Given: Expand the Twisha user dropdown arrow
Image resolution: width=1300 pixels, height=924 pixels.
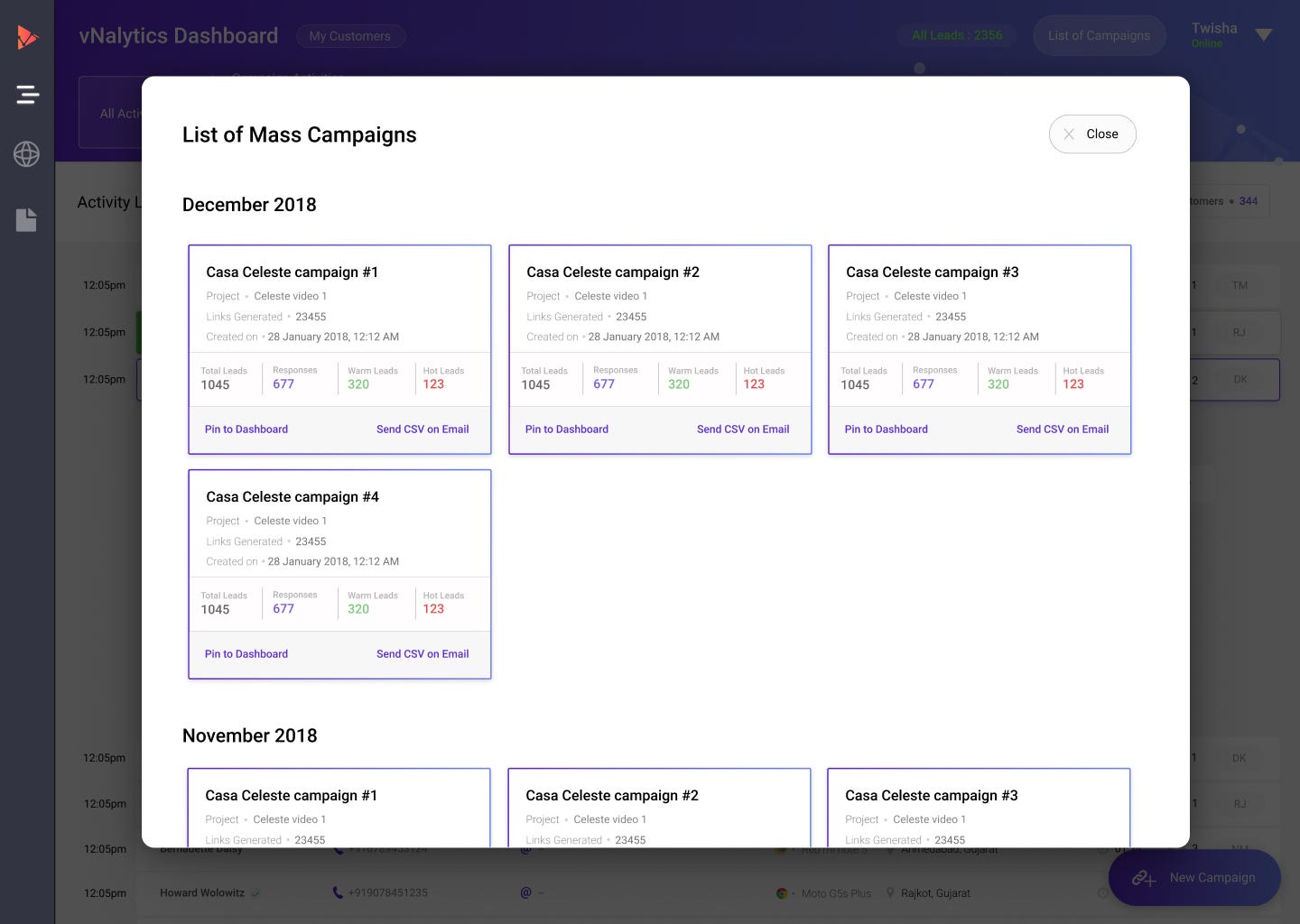Looking at the screenshot, I should point(1264,35).
